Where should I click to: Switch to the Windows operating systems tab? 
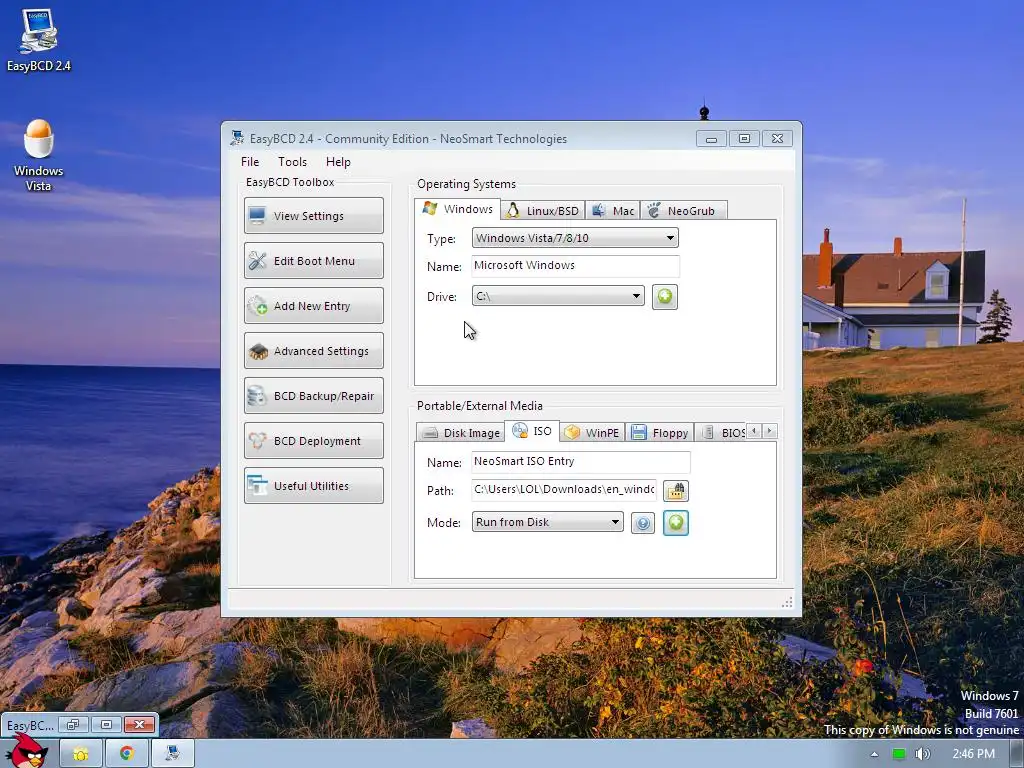click(x=457, y=209)
